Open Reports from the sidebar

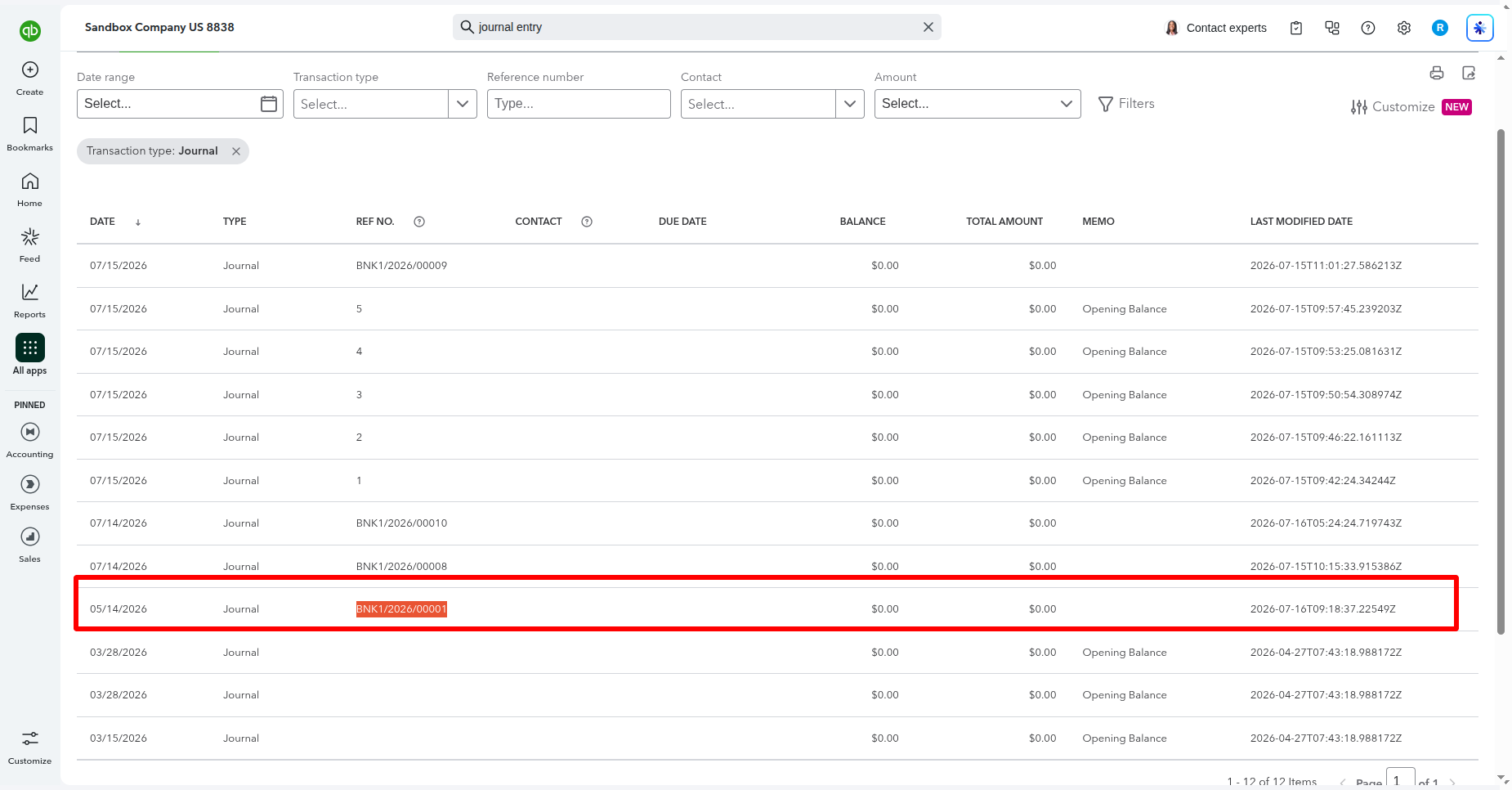(30, 301)
